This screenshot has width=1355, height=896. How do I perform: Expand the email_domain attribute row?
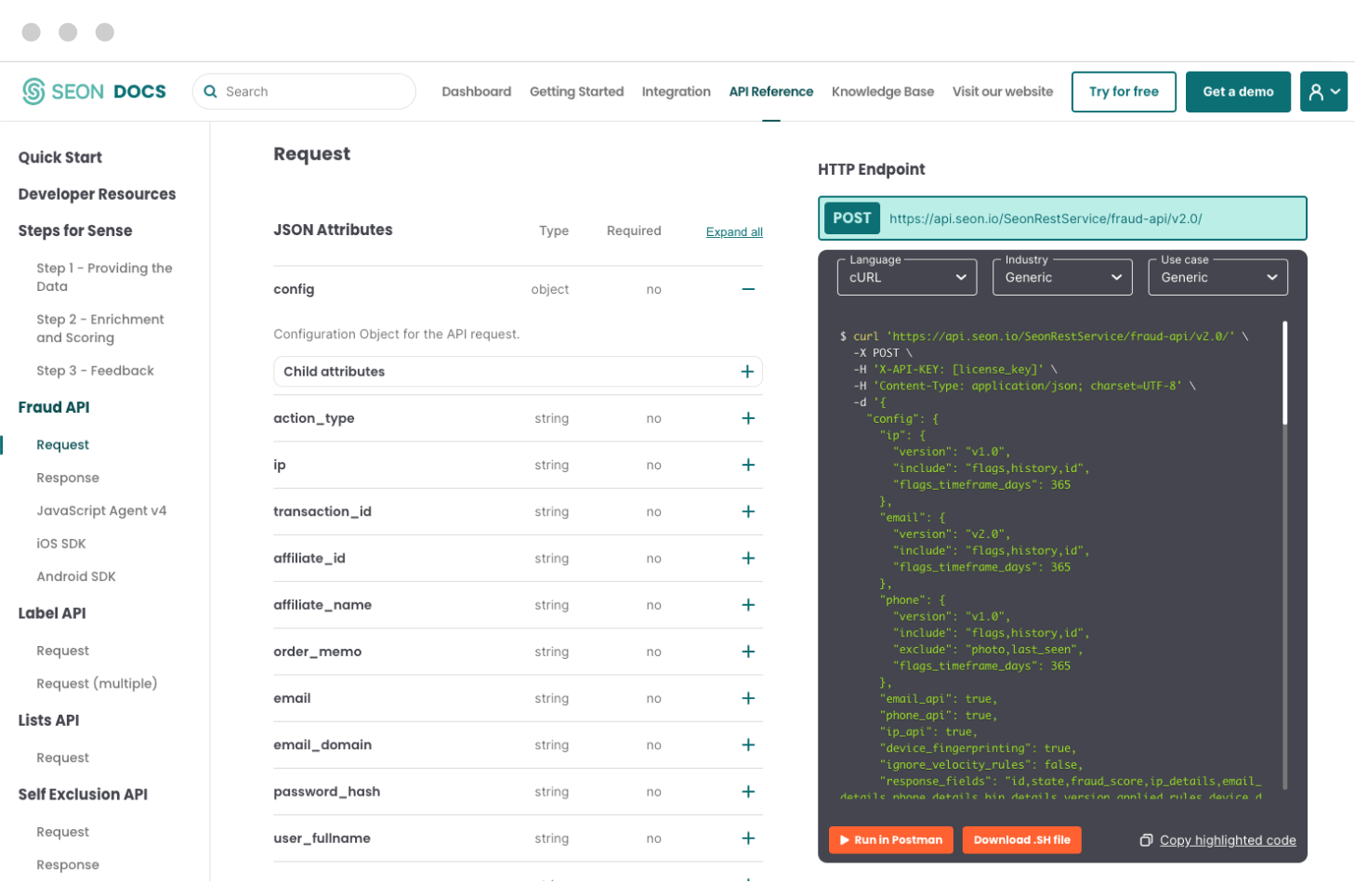click(x=748, y=744)
